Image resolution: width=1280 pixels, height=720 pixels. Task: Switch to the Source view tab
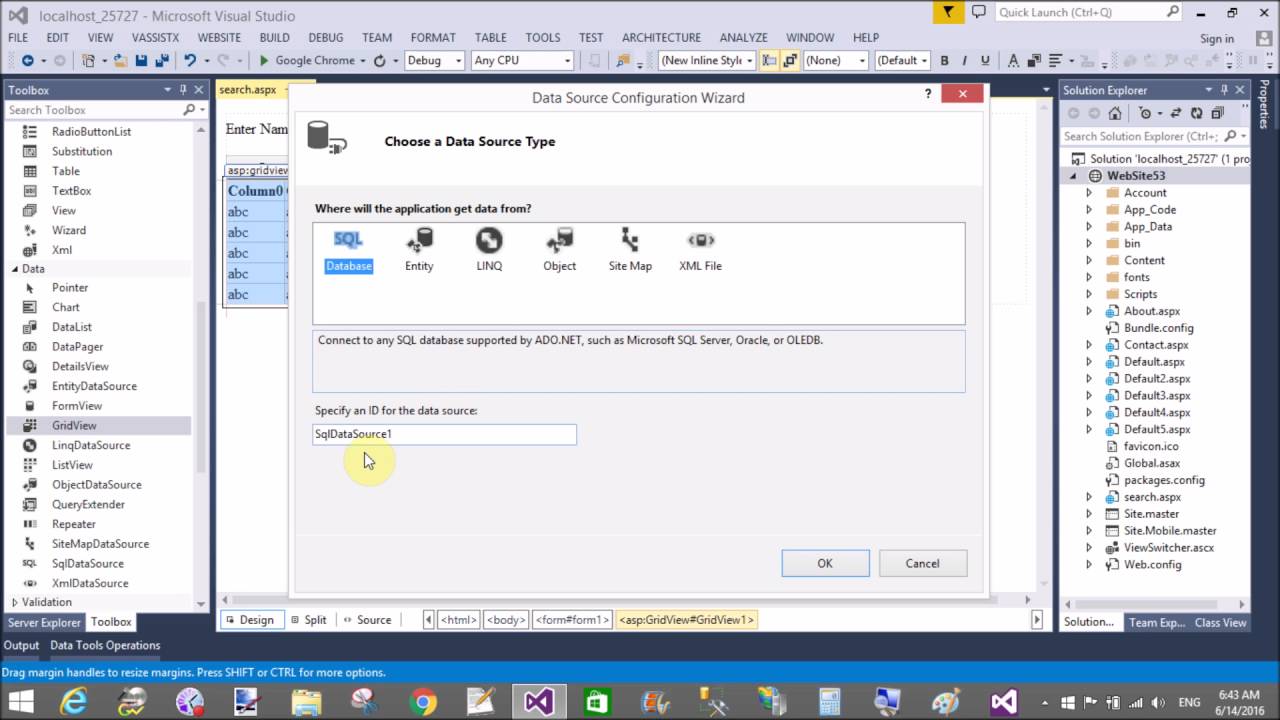click(x=366, y=620)
